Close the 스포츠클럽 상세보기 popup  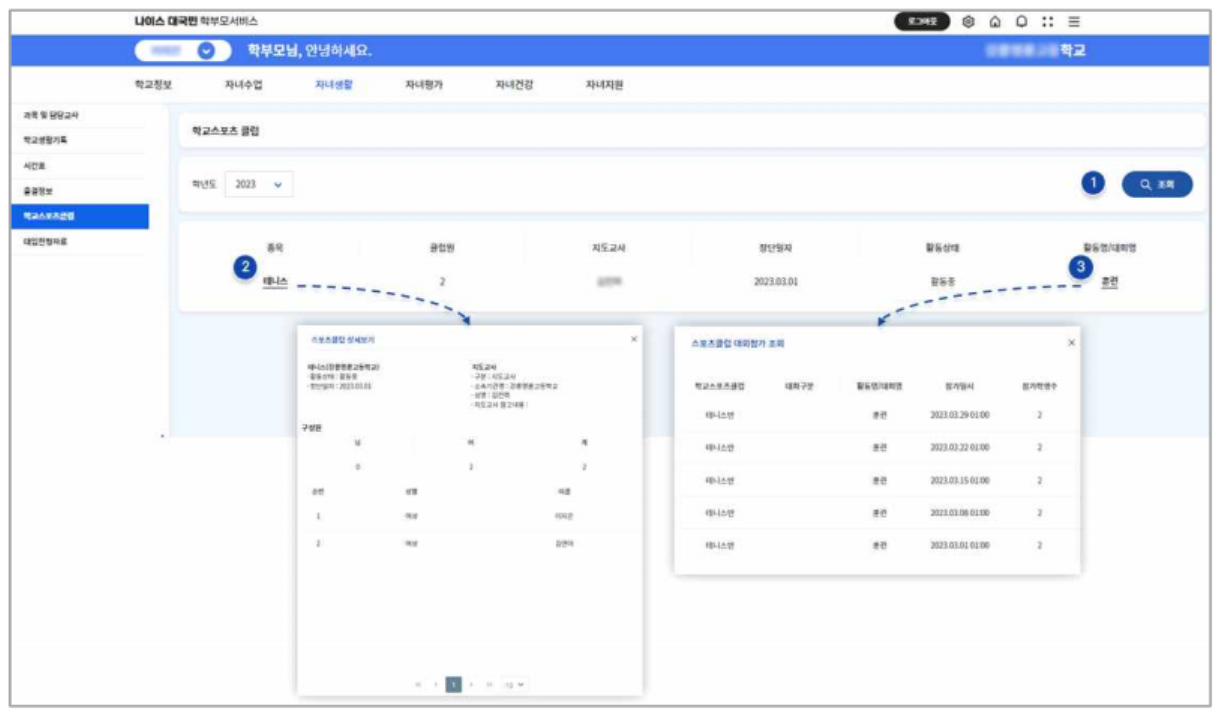(632, 340)
